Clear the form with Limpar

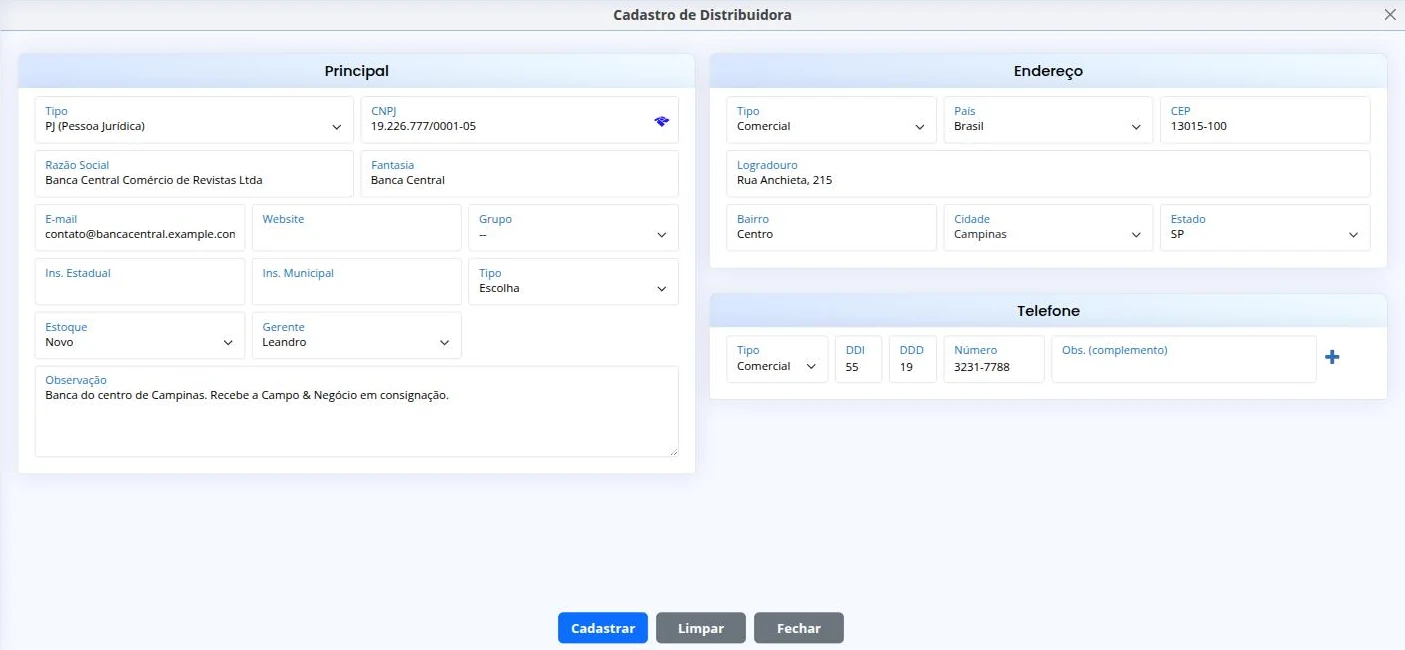701,628
